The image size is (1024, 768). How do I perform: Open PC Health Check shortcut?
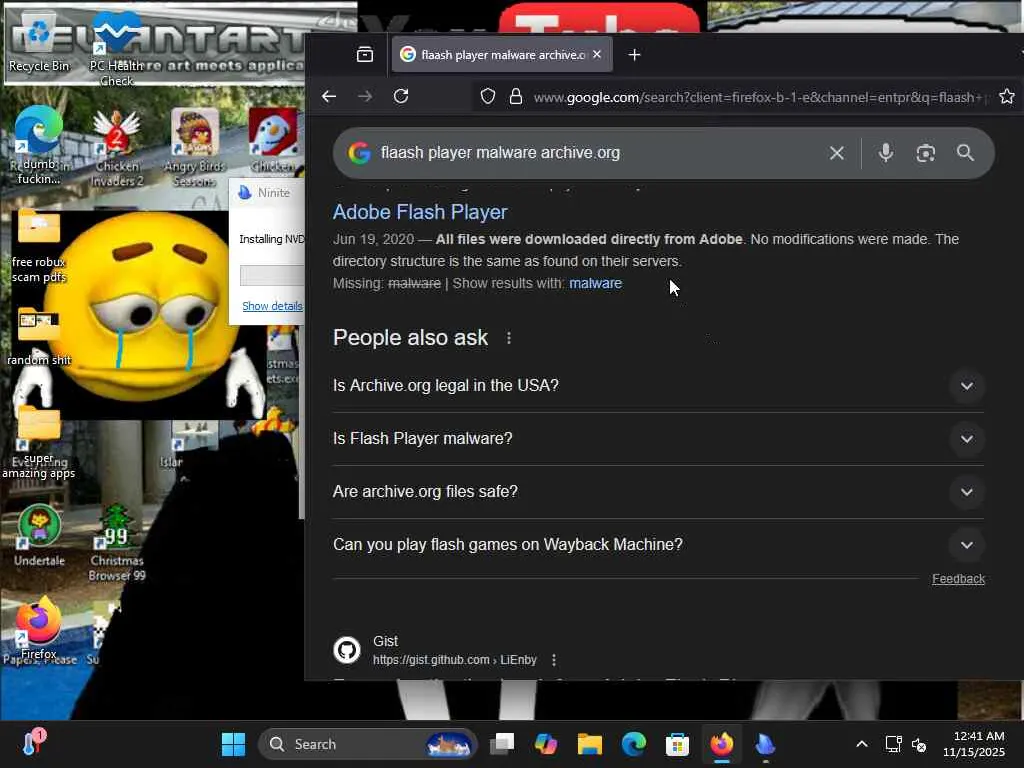click(x=116, y=47)
